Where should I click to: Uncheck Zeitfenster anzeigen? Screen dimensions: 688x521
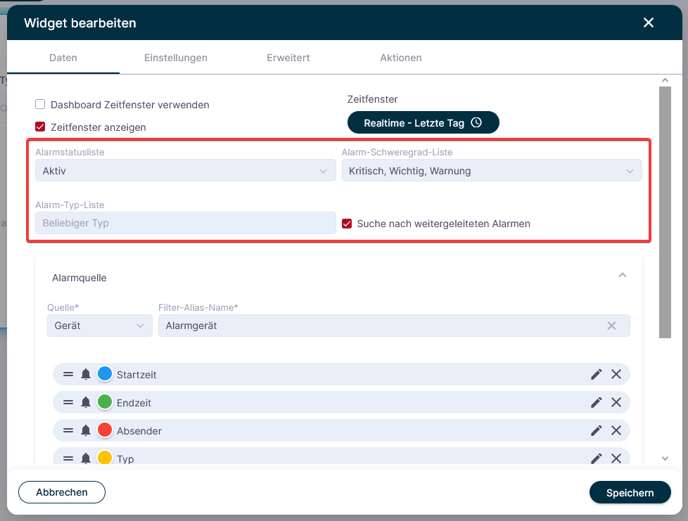[40, 127]
